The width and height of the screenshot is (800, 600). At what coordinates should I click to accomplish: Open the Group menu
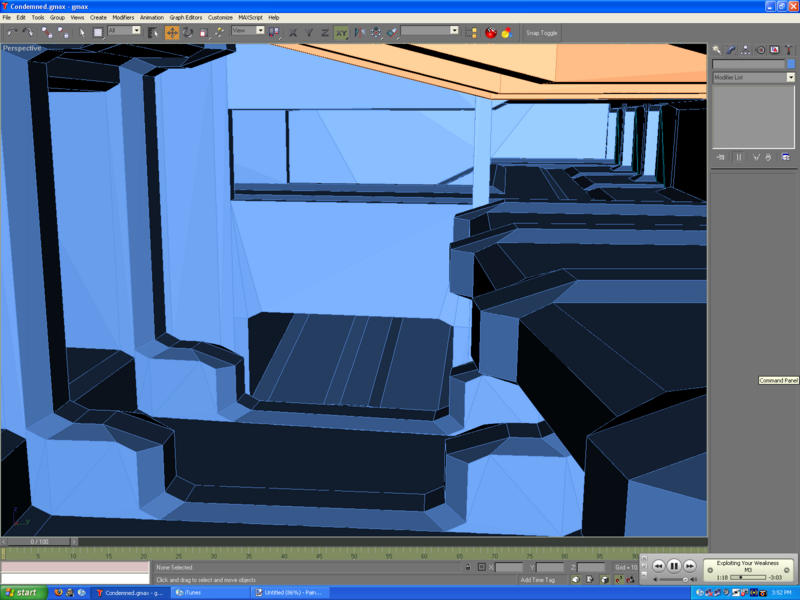coord(57,17)
